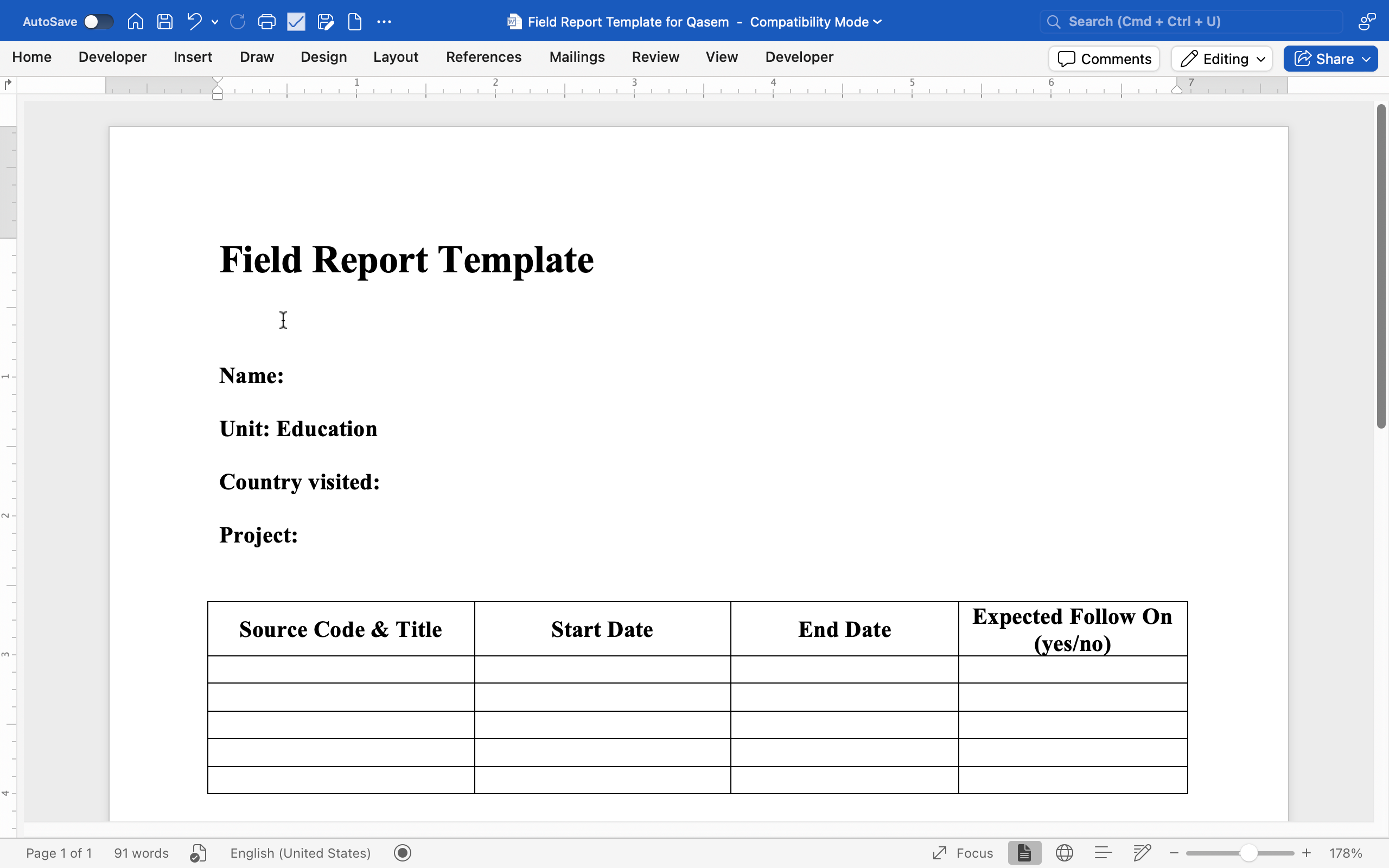This screenshot has width=1389, height=868.
Task: Open the Editing mode dropdown
Action: (1222, 59)
